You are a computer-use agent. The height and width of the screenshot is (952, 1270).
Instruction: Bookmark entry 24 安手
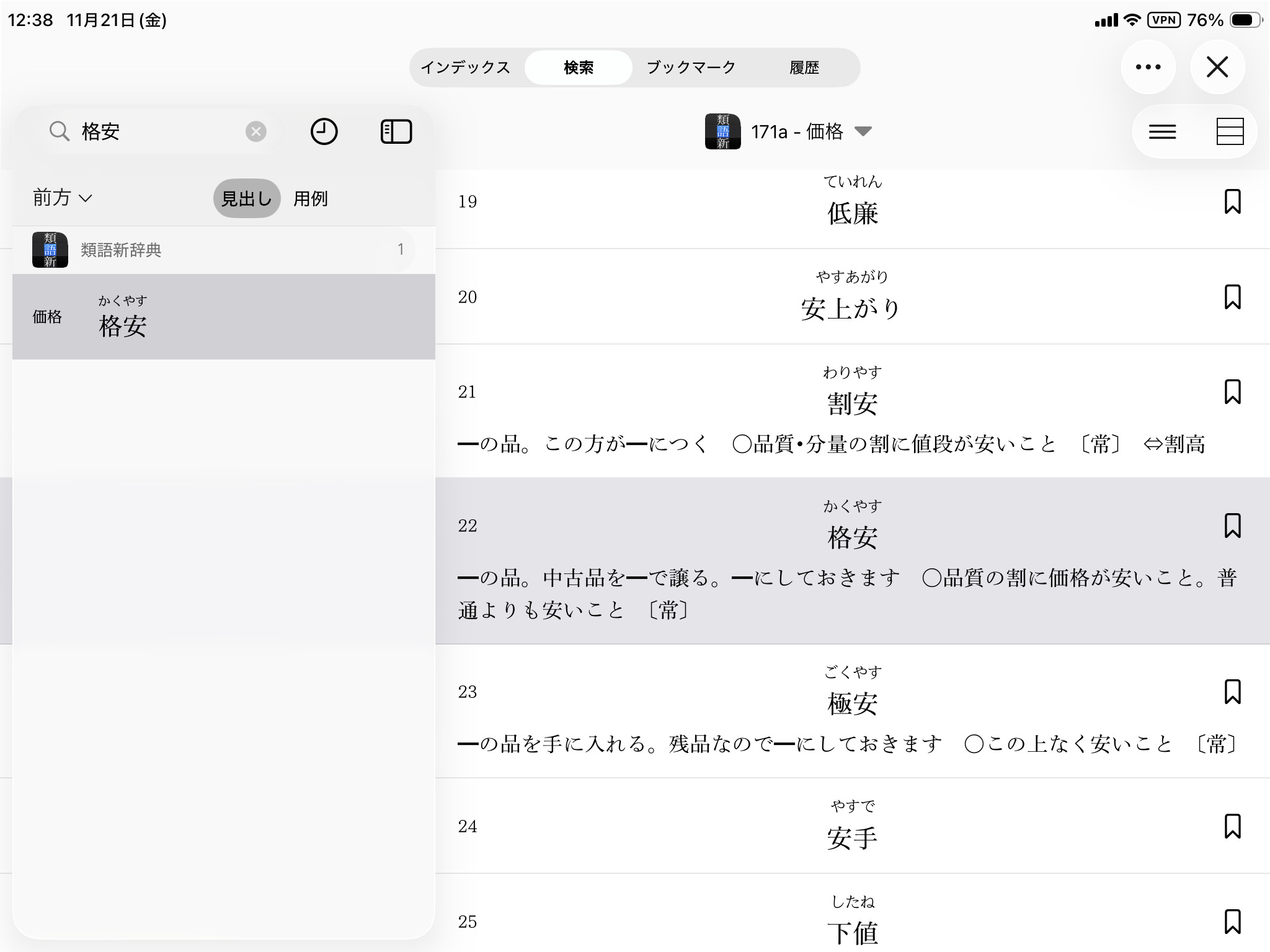(1232, 826)
